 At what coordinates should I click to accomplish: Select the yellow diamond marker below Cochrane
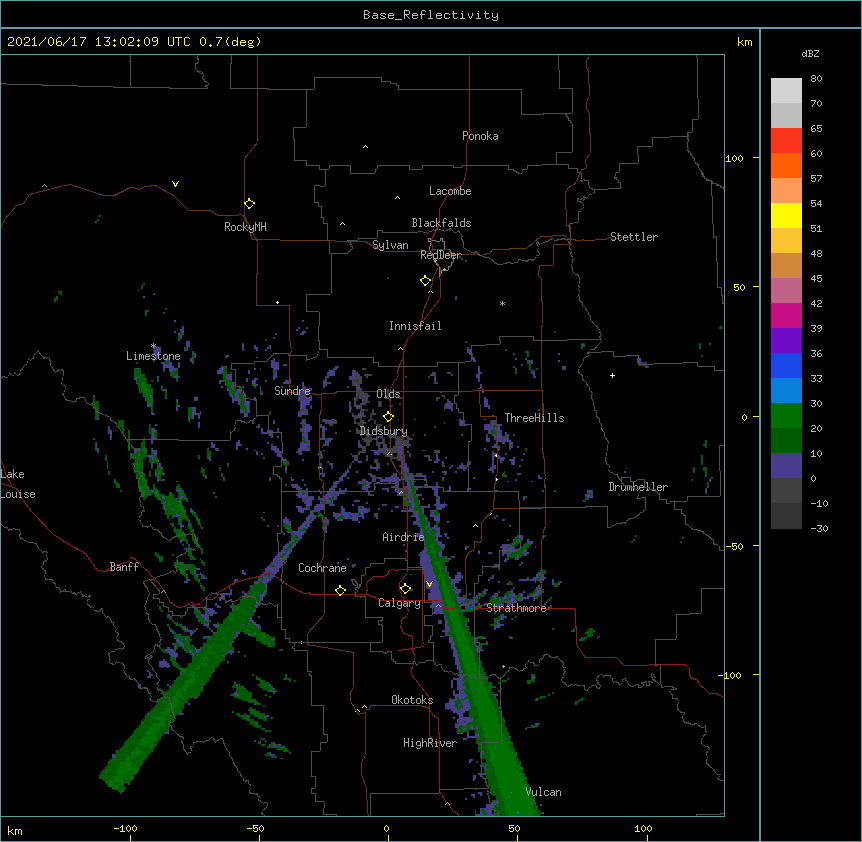click(x=341, y=590)
